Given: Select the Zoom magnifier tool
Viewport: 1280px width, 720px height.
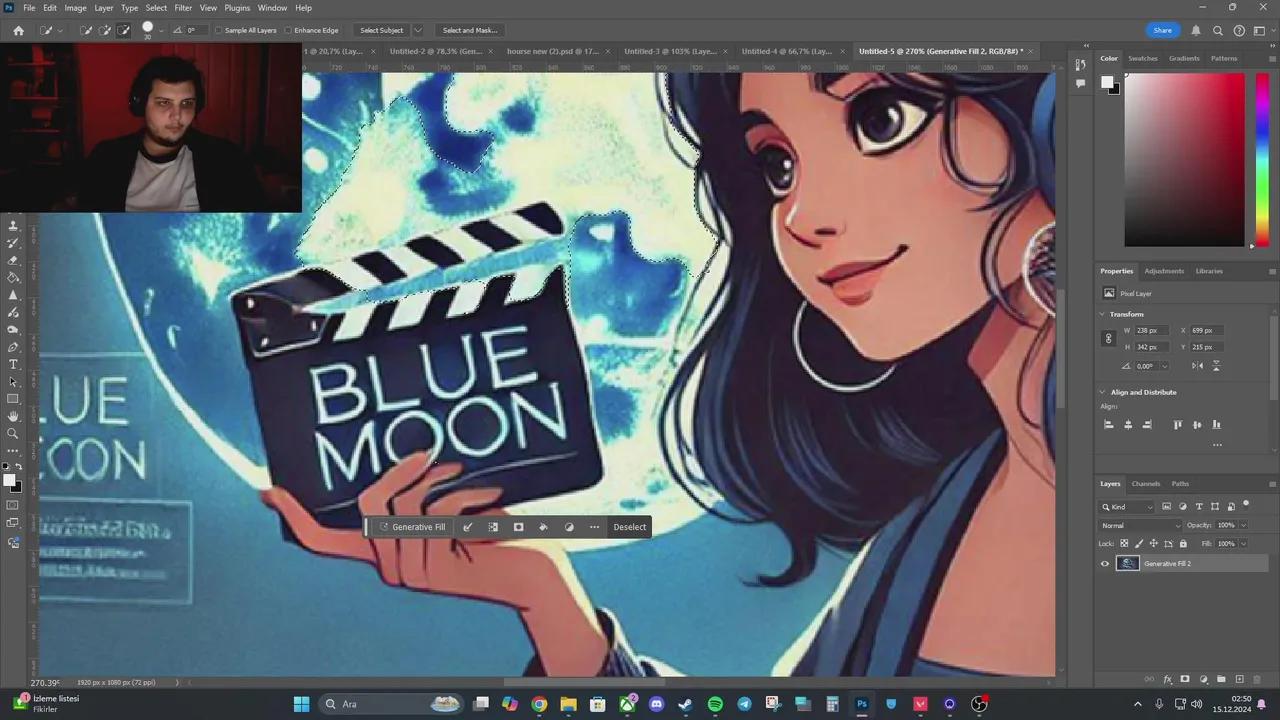Looking at the screenshot, I should tap(13, 434).
